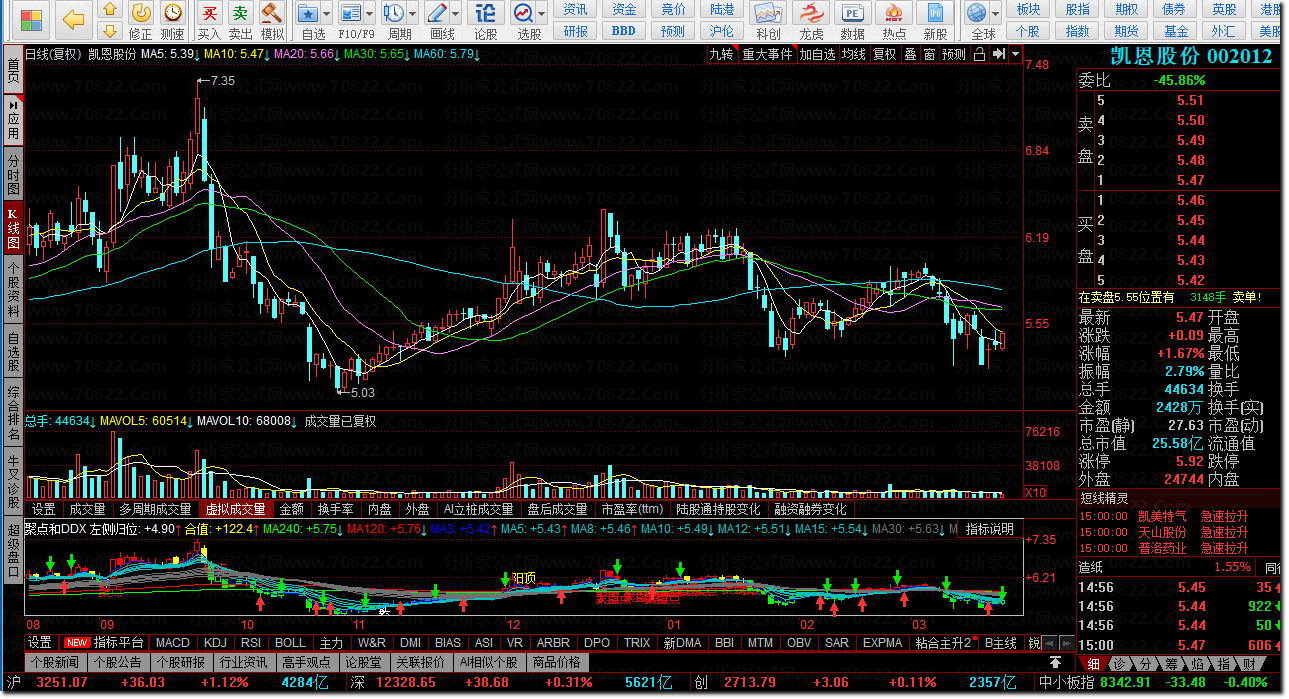Click the 期货 futures button
The height and width of the screenshot is (699, 1289).
1126,31
